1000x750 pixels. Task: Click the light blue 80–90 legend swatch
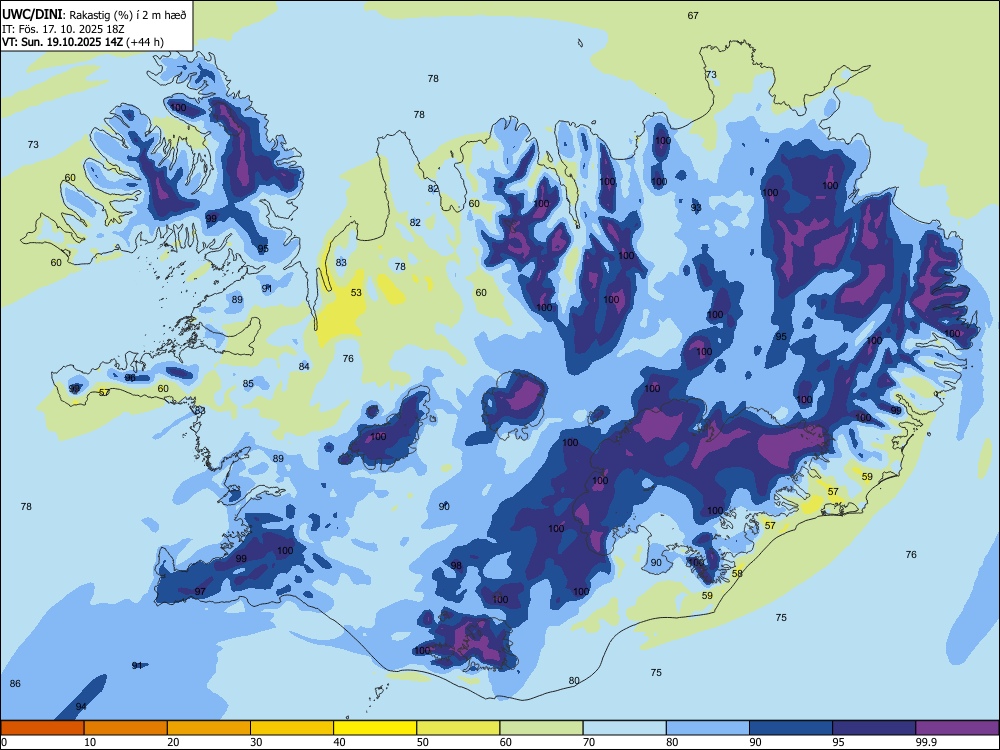click(x=708, y=728)
